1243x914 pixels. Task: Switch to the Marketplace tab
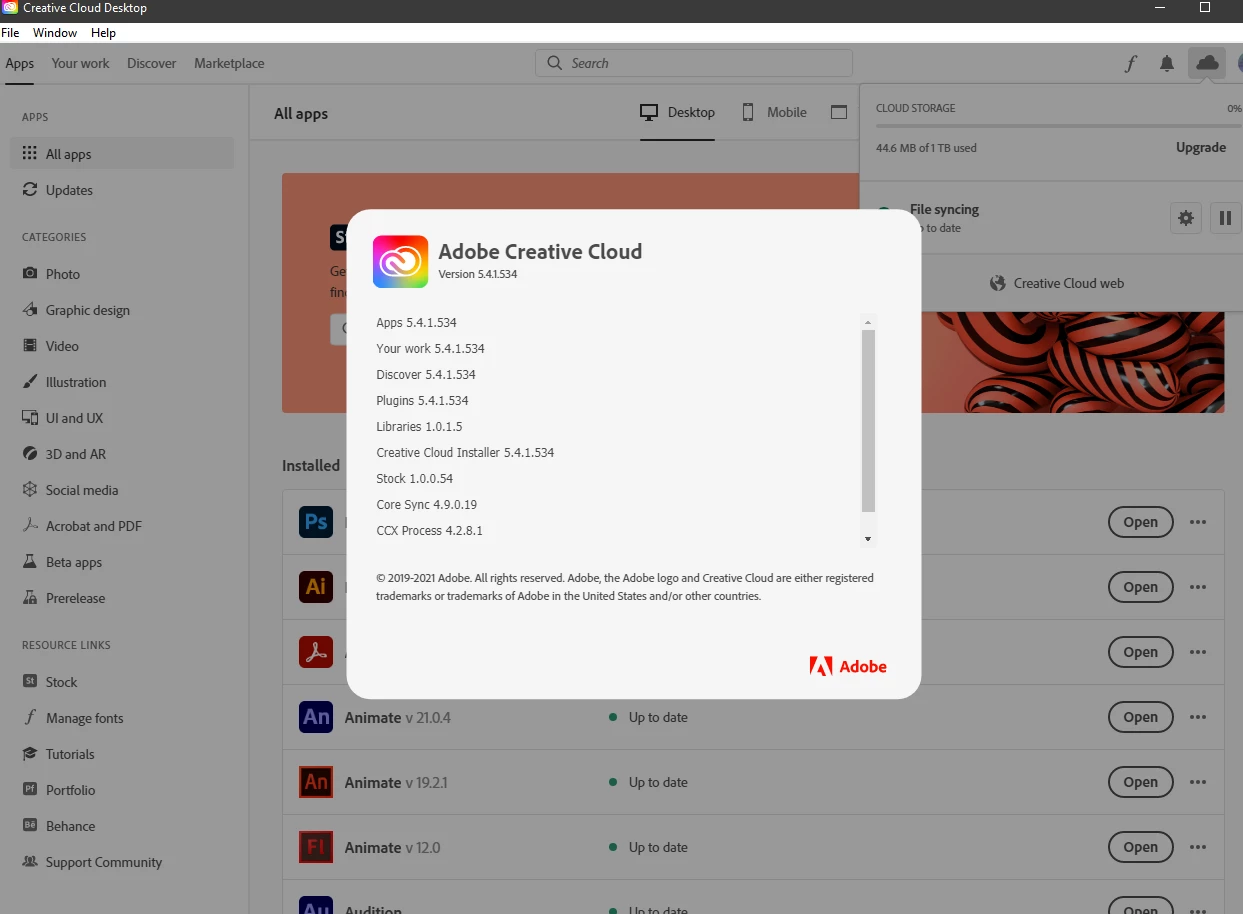[x=229, y=63]
